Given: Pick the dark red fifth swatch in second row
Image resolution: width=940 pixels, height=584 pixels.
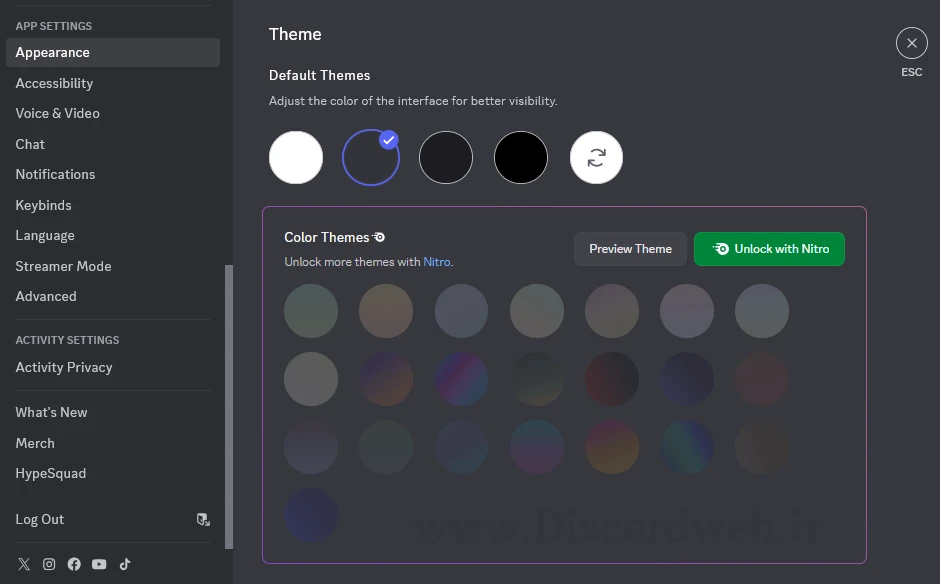Looking at the screenshot, I should click(x=612, y=379).
